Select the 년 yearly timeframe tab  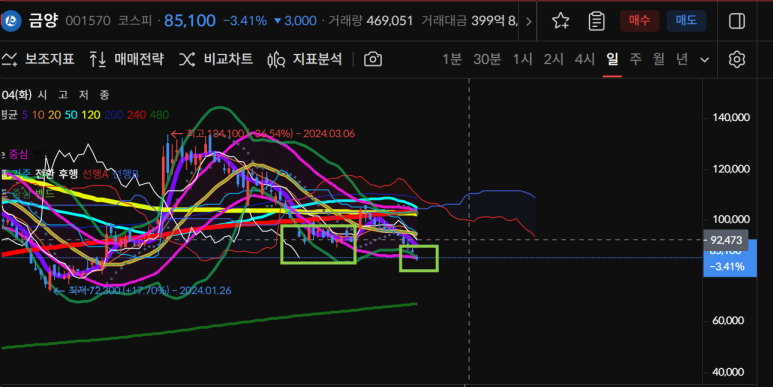(682, 60)
